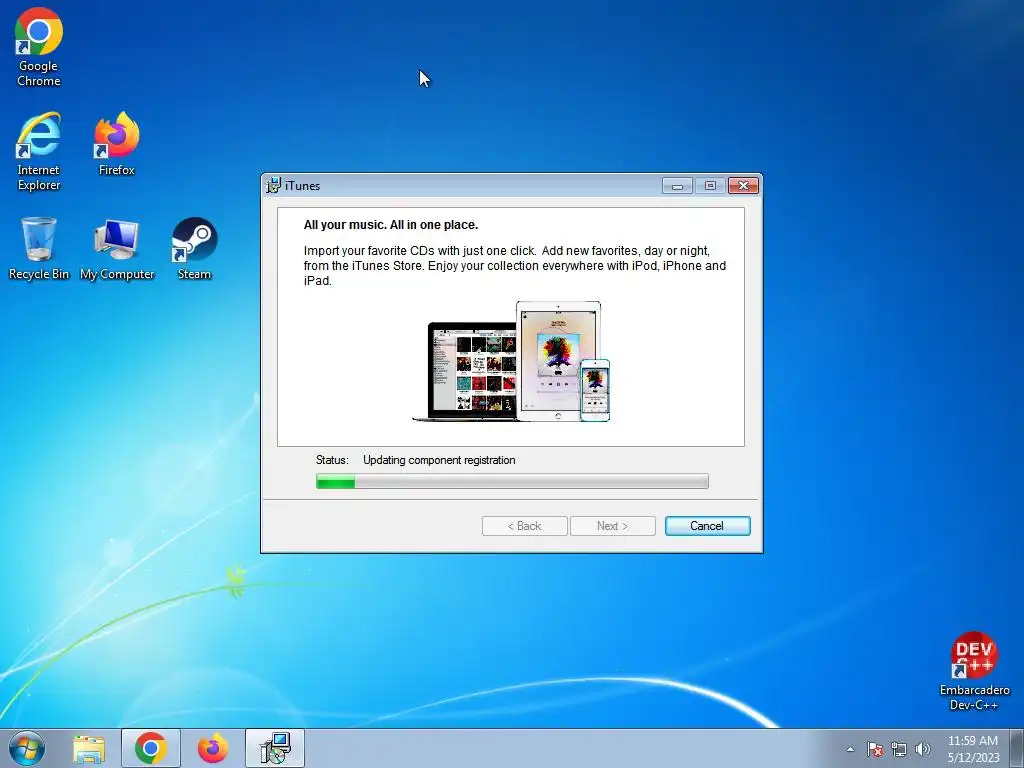Open File Explorer from taskbar

pos(89,748)
